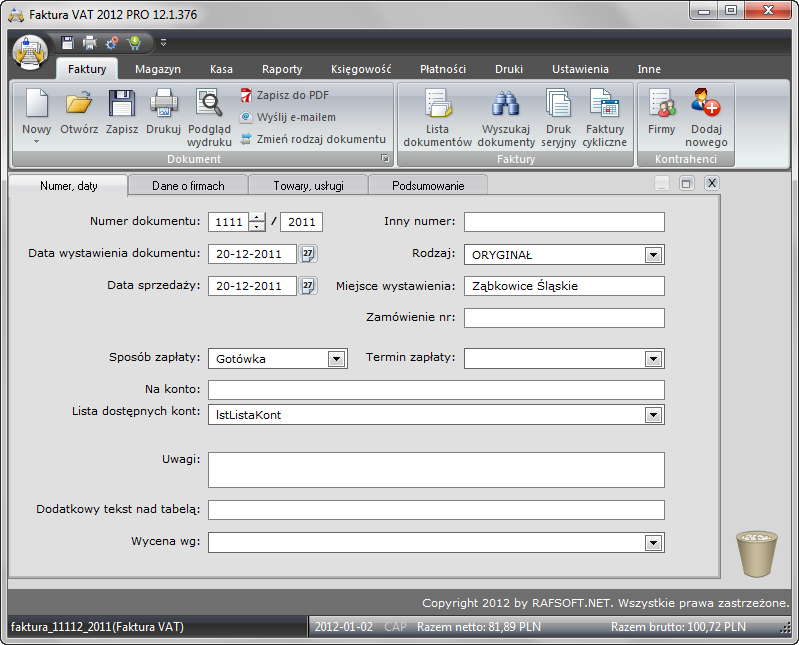The height and width of the screenshot is (645, 799).
Task: Switch to the Raporty ribbon tab
Action: click(282, 69)
